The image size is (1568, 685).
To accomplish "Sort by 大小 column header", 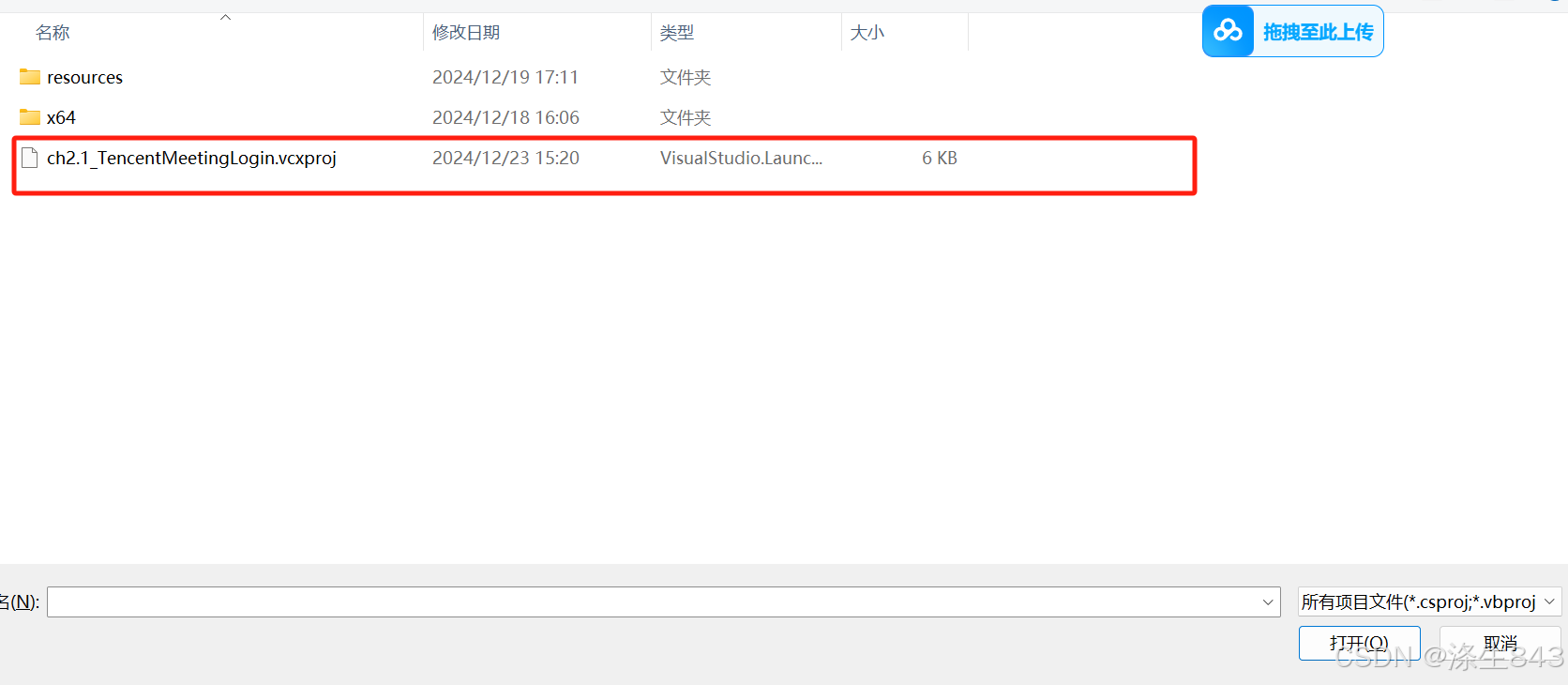I will tap(867, 33).
